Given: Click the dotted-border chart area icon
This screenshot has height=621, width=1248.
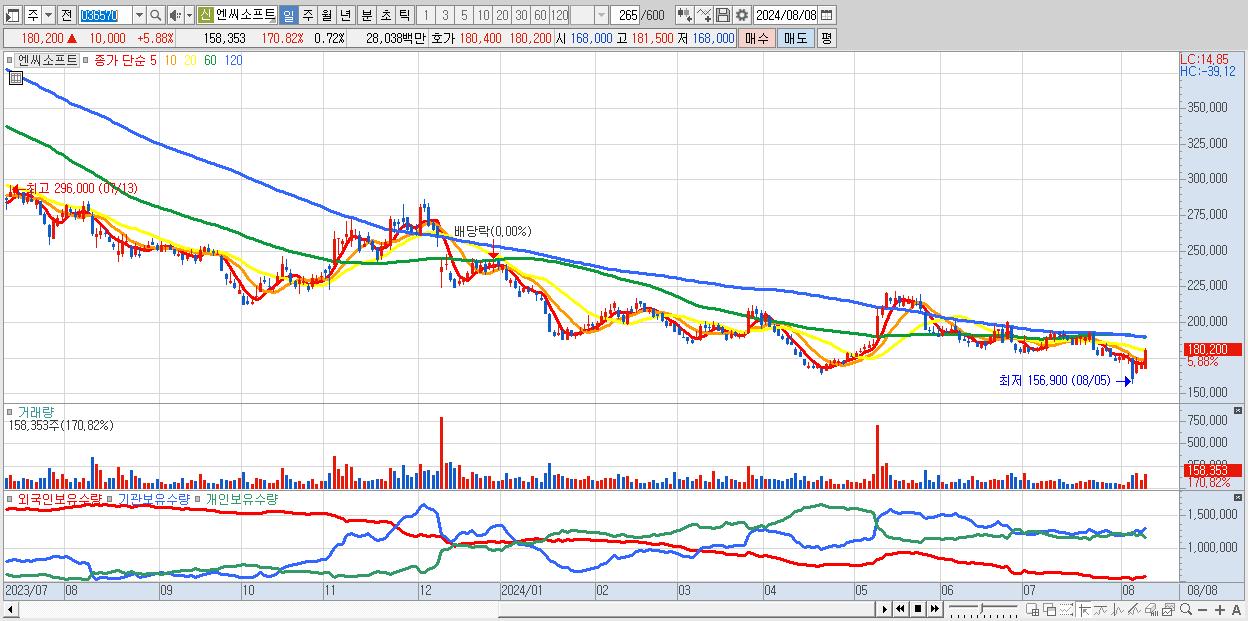Looking at the screenshot, I should [x=1066, y=609].
